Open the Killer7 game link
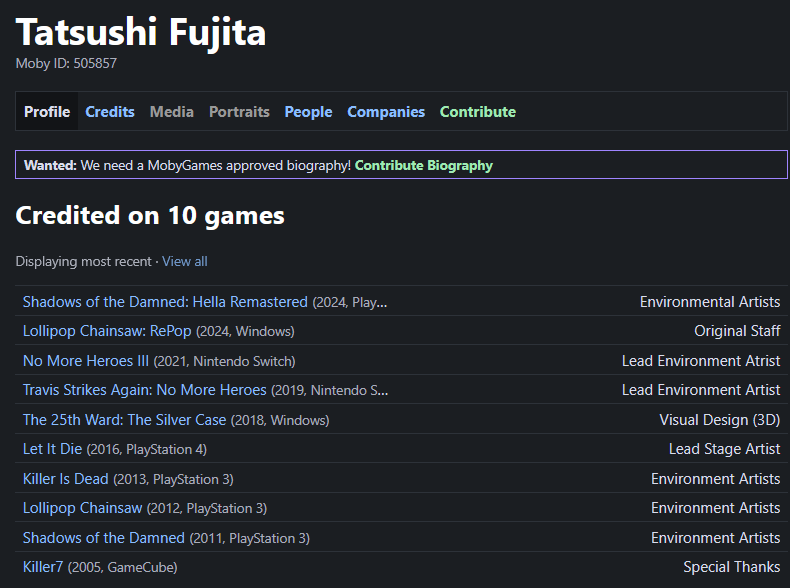This screenshot has height=588, width=790. 43,567
